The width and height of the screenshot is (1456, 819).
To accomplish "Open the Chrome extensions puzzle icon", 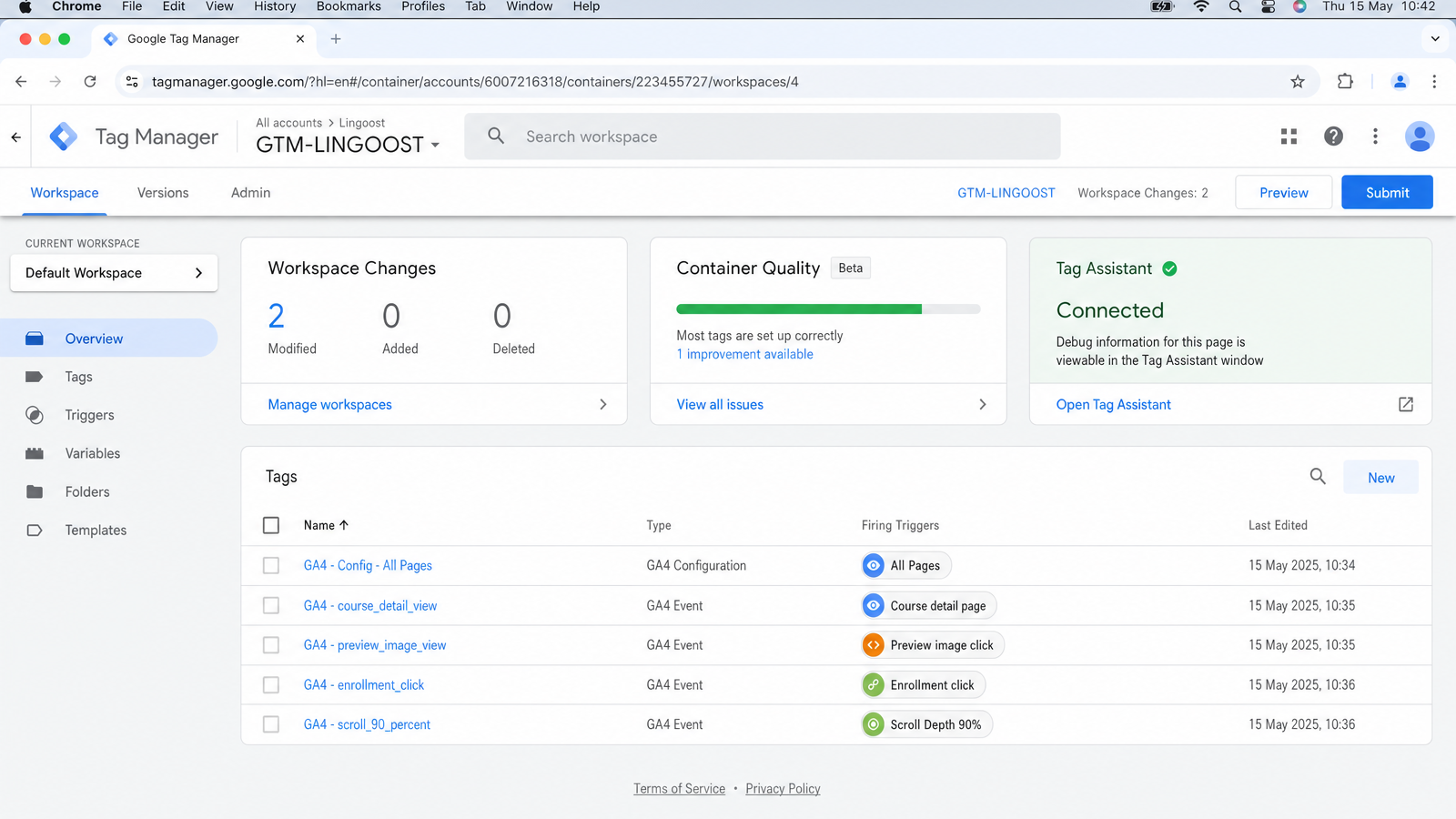I will point(1345,81).
